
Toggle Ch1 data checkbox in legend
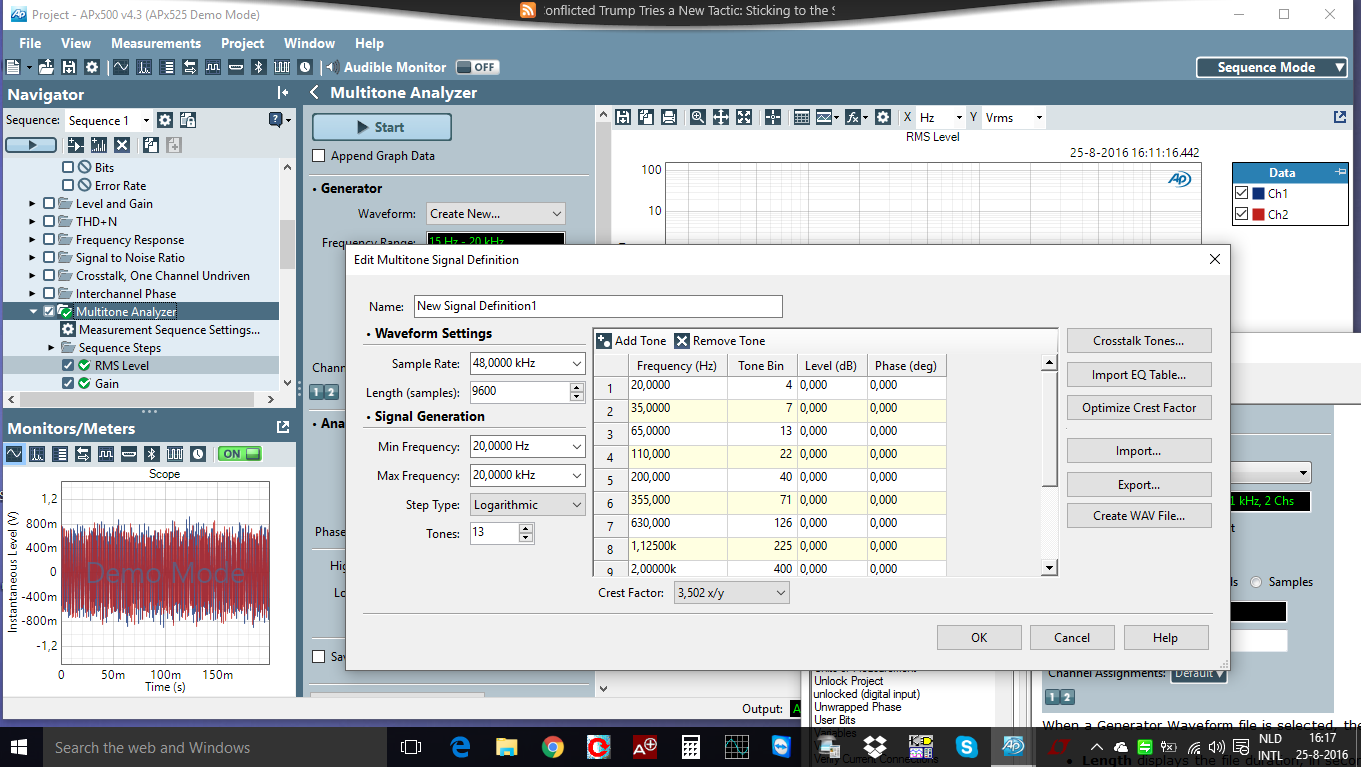point(1241,193)
